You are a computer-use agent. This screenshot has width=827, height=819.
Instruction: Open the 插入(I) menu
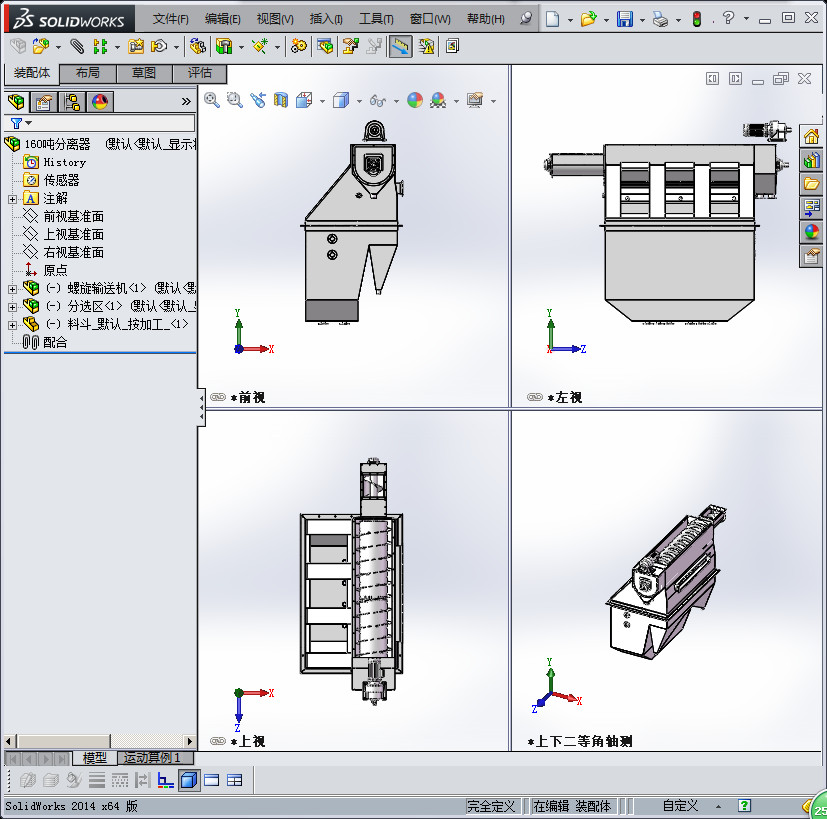(326, 20)
